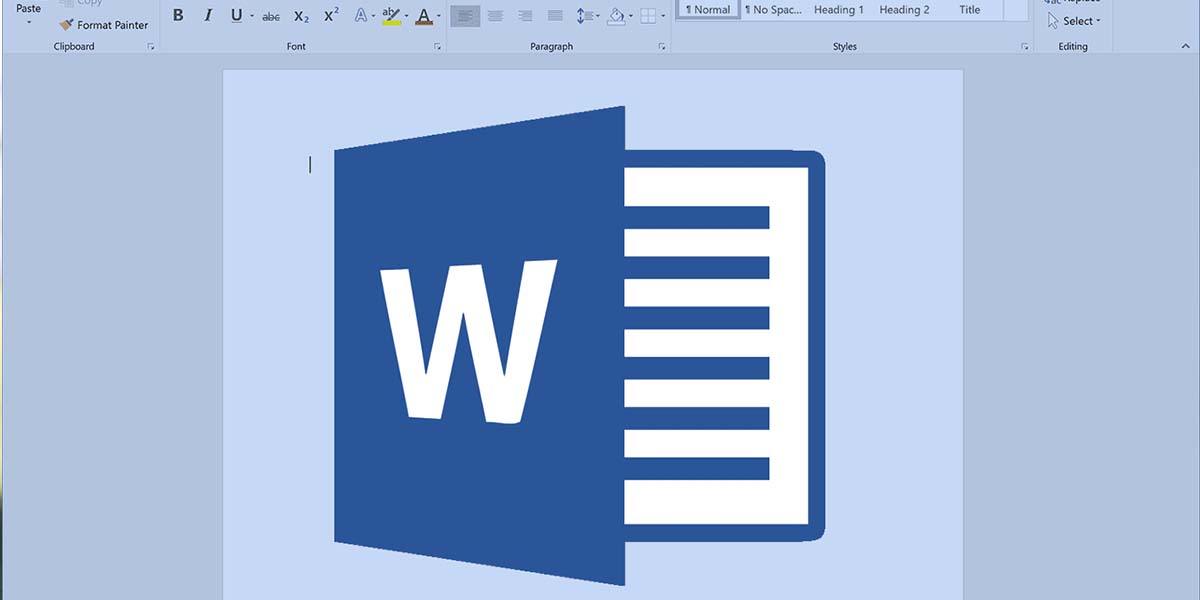Apply the Heading 2 style
Image resolution: width=1200 pixels, height=600 pixels.
pos(904,9)
